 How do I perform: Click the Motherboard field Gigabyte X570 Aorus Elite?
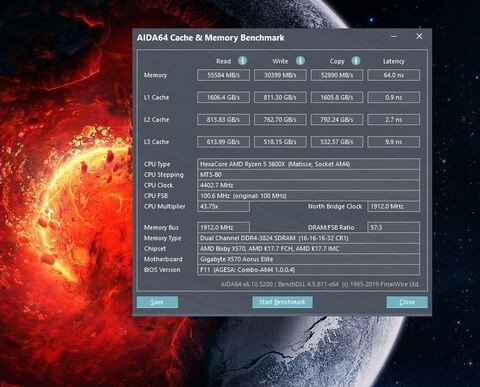pos(308,259)
